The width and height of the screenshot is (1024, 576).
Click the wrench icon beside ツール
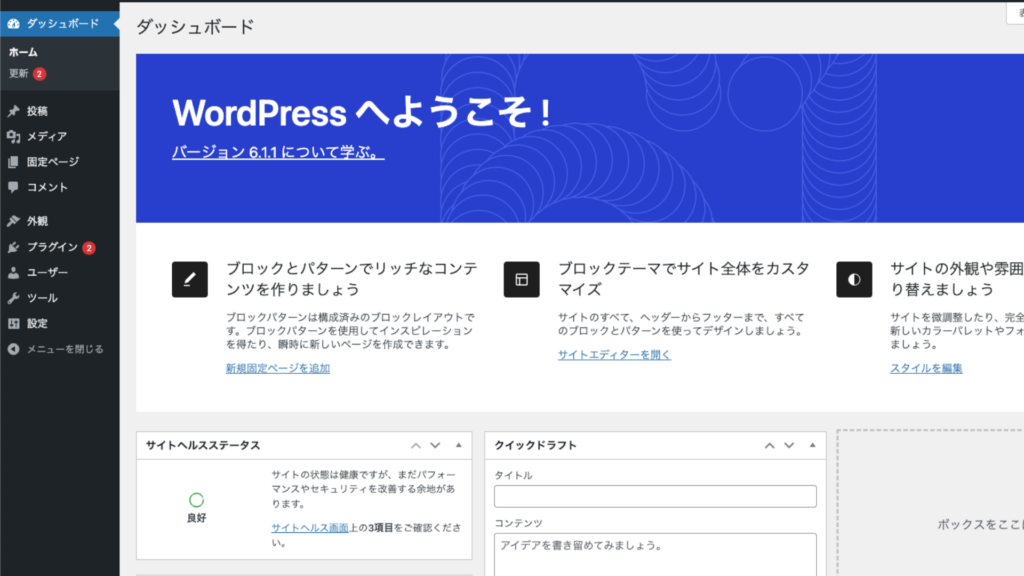click(x=13, y=298)
